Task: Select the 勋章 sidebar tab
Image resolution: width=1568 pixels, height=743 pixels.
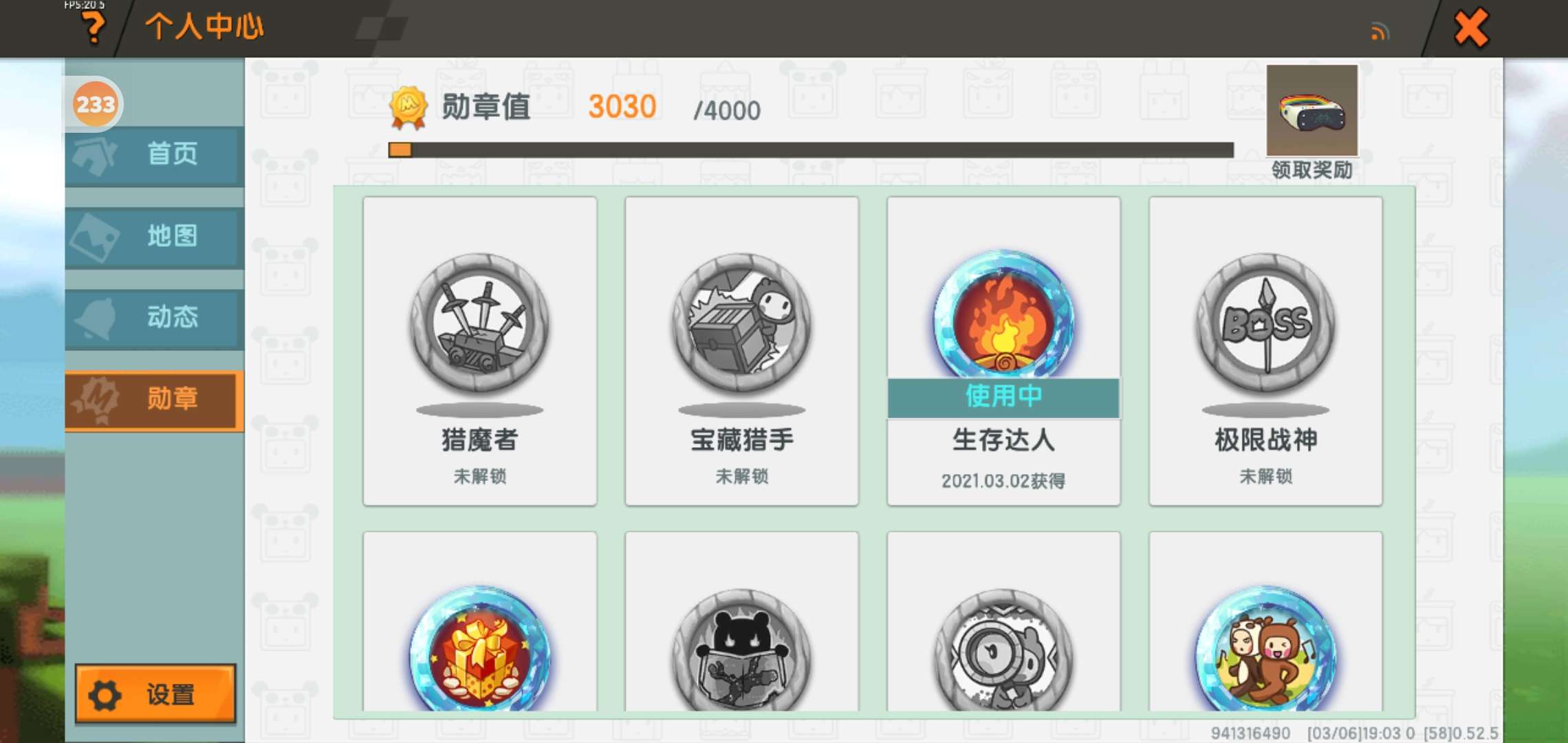Action: click(154, 400)
